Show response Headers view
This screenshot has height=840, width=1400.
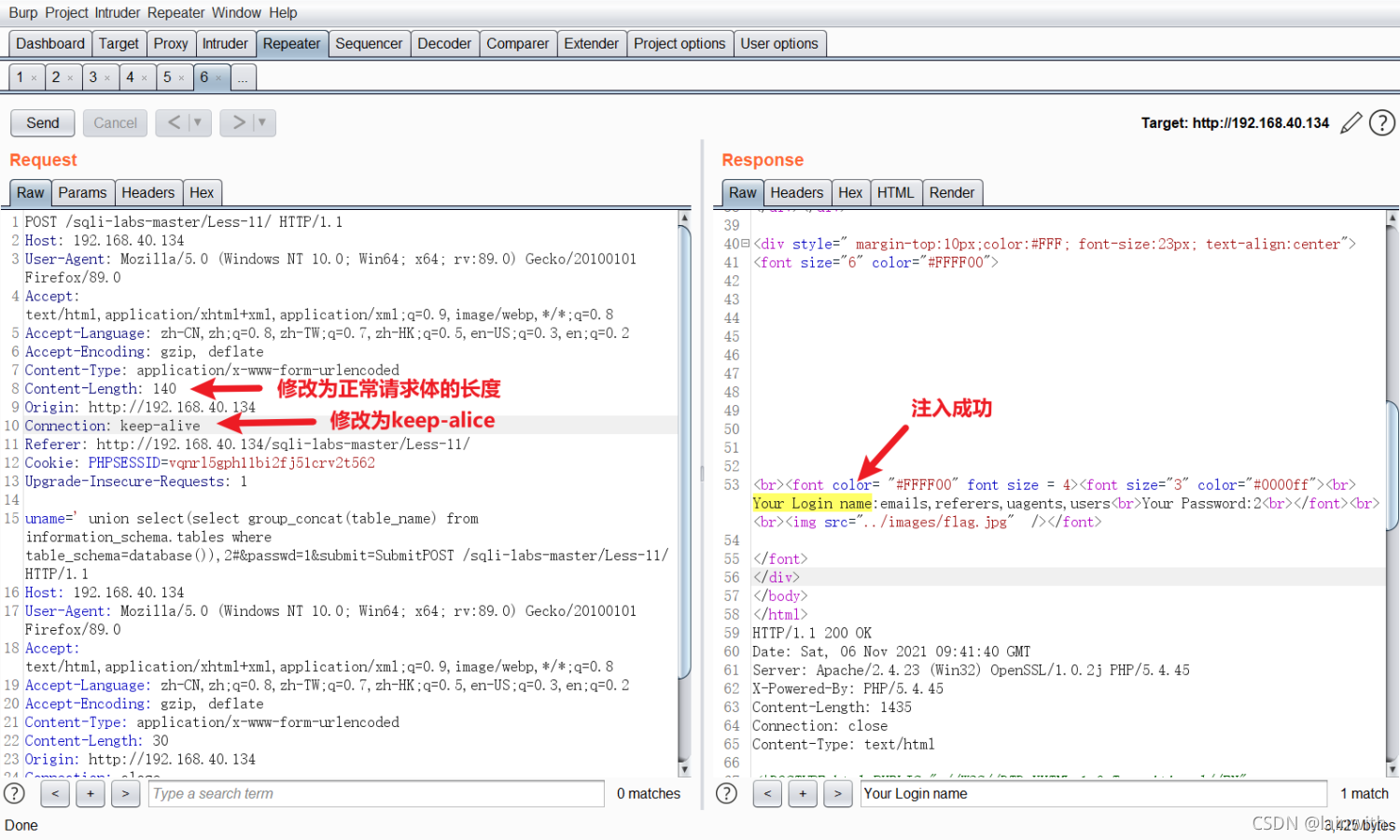796,192
